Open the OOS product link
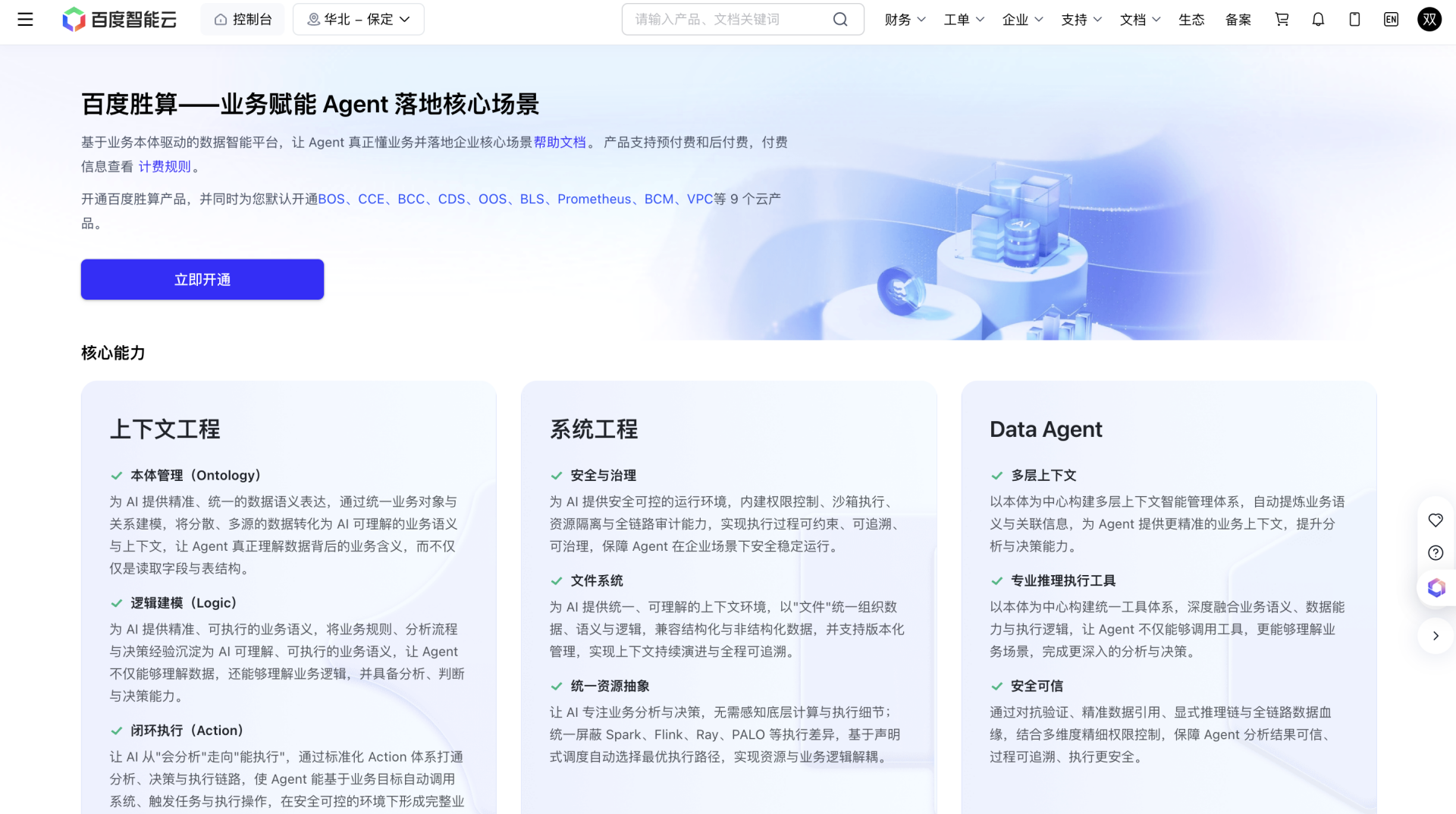This screenshot has height=814, width=1456. tap(493, 199)
